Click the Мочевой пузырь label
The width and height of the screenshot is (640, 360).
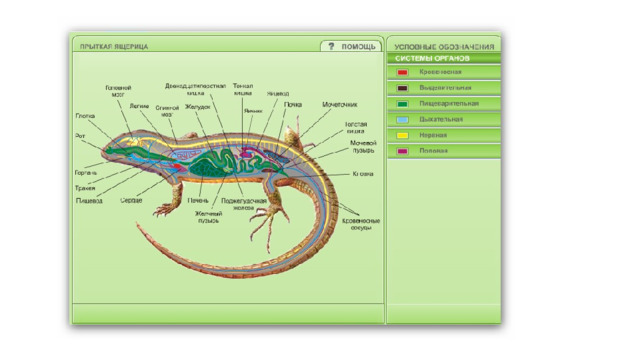pos(363,147)
